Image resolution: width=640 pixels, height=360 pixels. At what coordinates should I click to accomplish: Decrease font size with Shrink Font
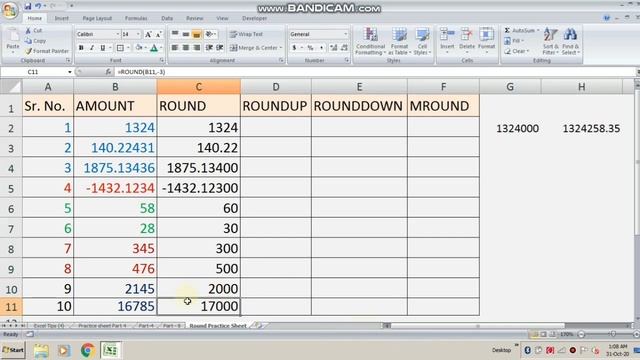pos(158,34)
